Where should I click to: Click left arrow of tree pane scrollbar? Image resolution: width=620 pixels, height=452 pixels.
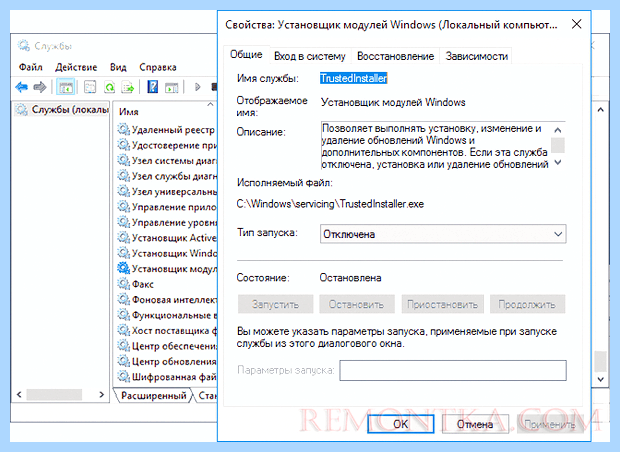(19, 394)
